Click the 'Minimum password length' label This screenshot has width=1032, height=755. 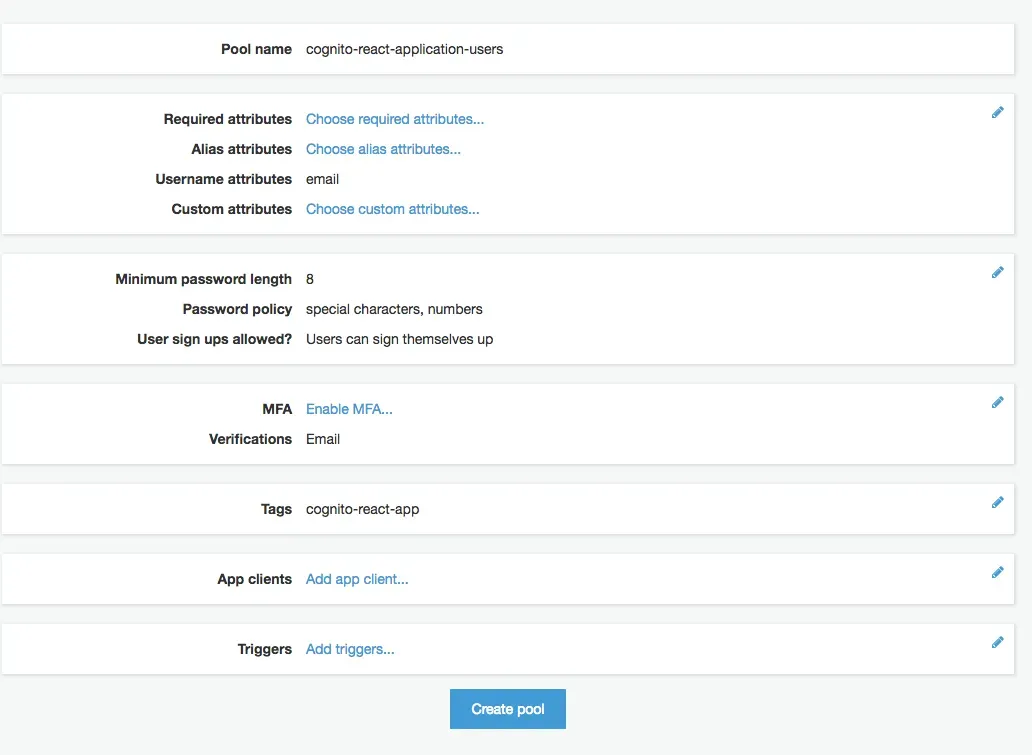point(203,279)
